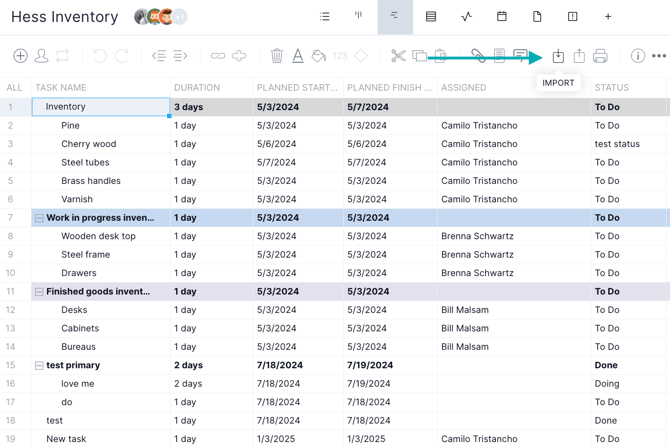Click the Inventory task name field
The image size is (670, 447).
101,107
